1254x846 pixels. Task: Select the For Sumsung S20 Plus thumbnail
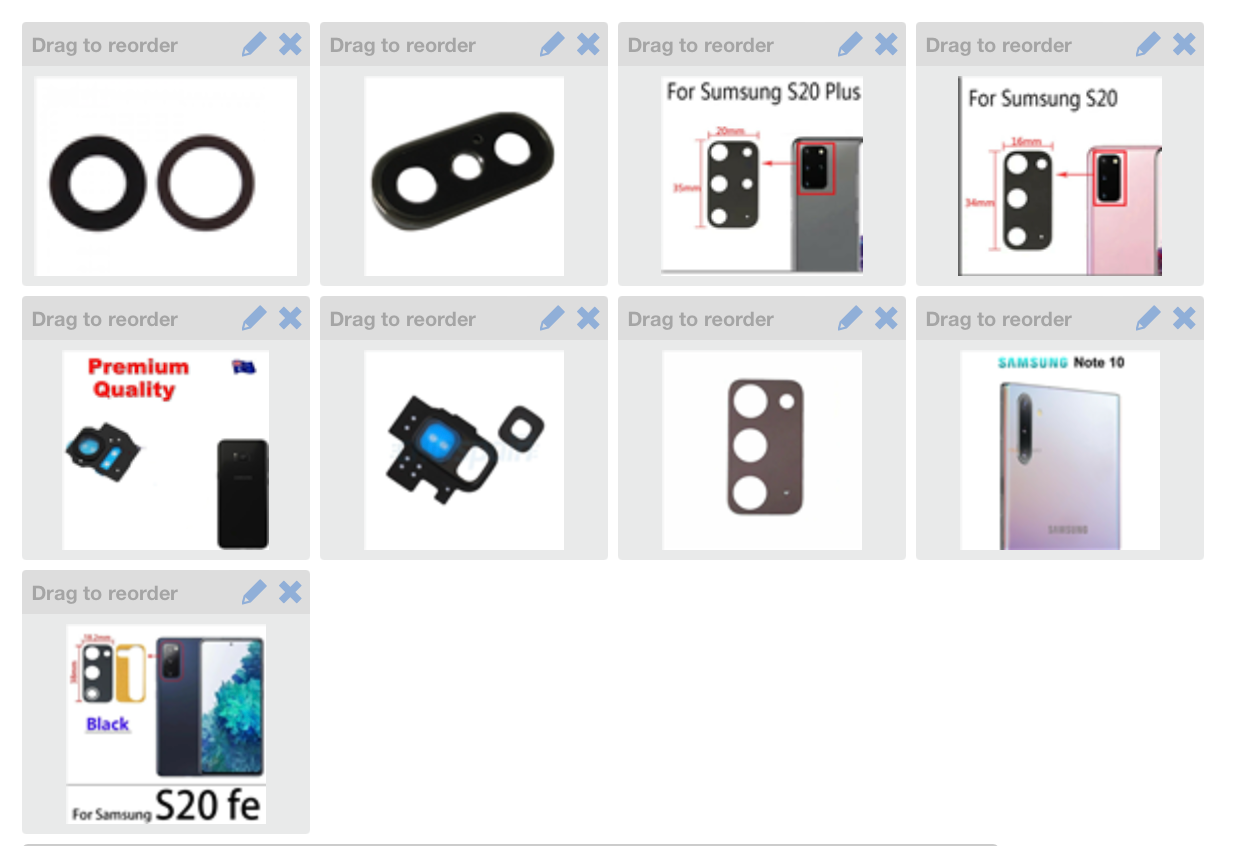[x=762, y=176]
